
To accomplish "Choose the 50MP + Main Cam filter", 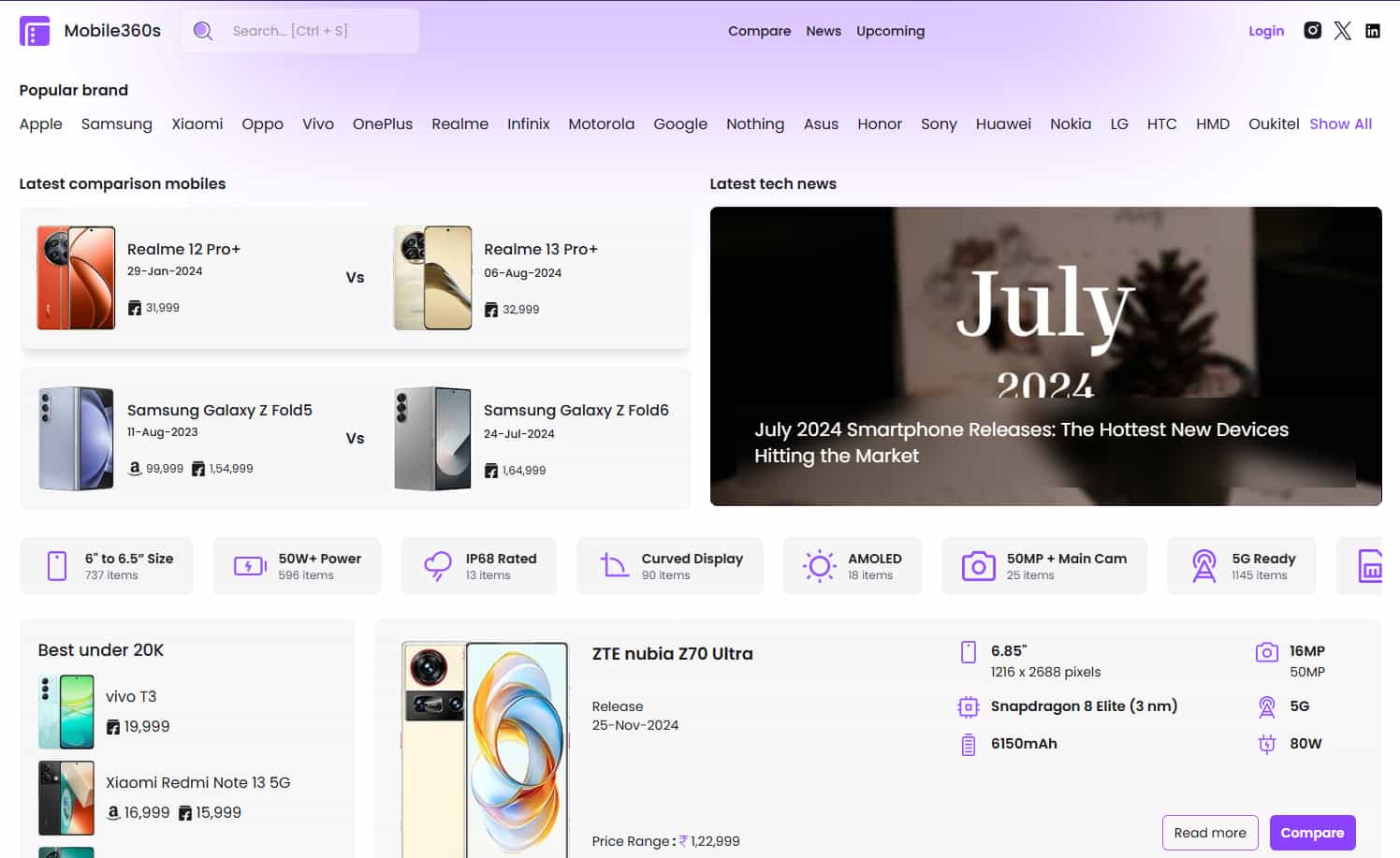I will pos(1044,566).
